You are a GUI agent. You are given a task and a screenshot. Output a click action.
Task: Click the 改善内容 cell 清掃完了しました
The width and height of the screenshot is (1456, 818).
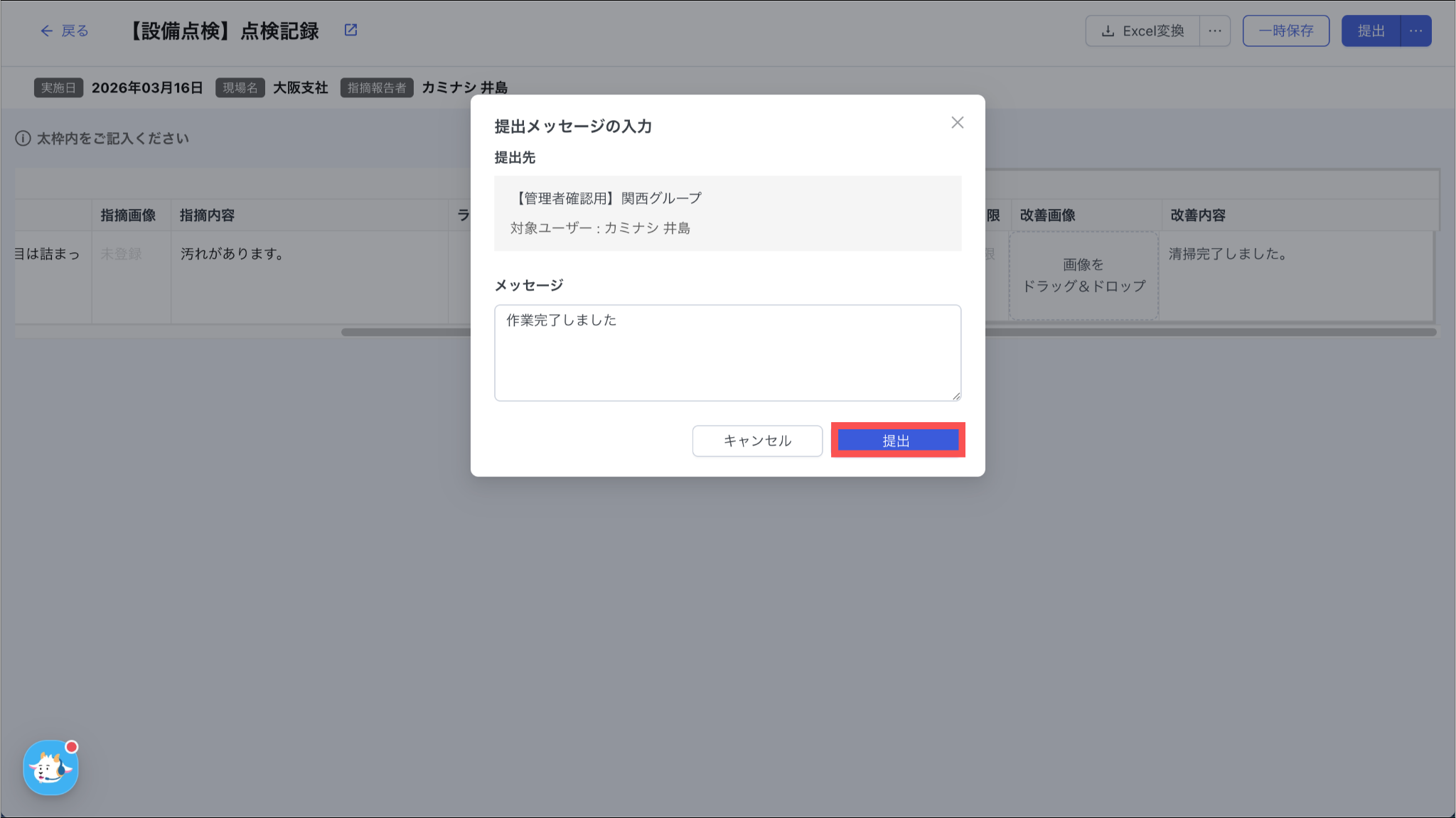click(x=1227, y=254)
